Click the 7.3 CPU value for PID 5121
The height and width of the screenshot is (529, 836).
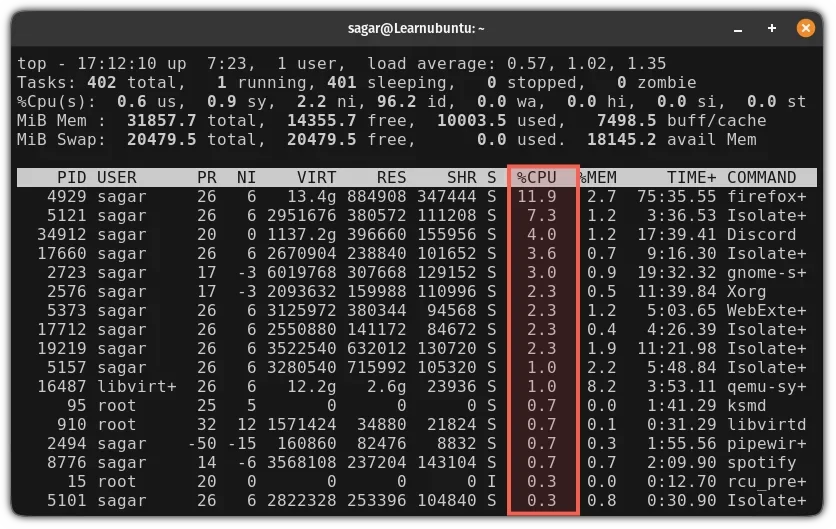click(x=542, y=215)
